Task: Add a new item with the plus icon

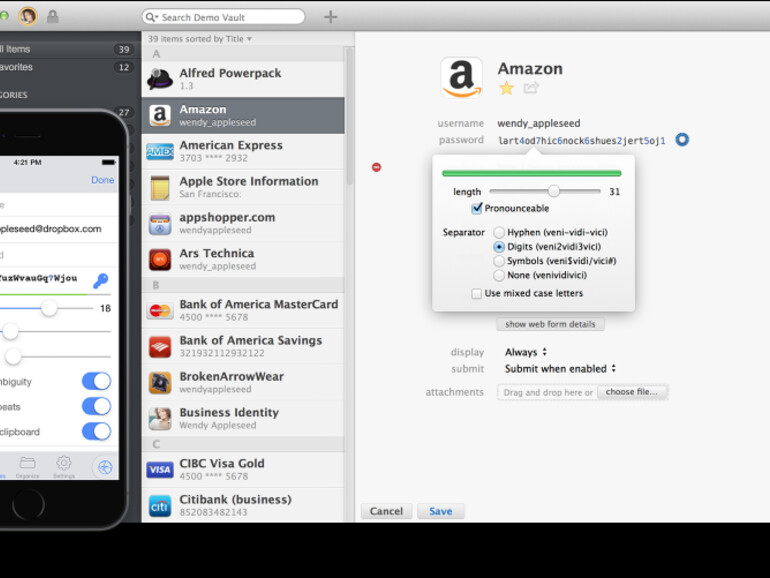Action: (x=330, y=17)
